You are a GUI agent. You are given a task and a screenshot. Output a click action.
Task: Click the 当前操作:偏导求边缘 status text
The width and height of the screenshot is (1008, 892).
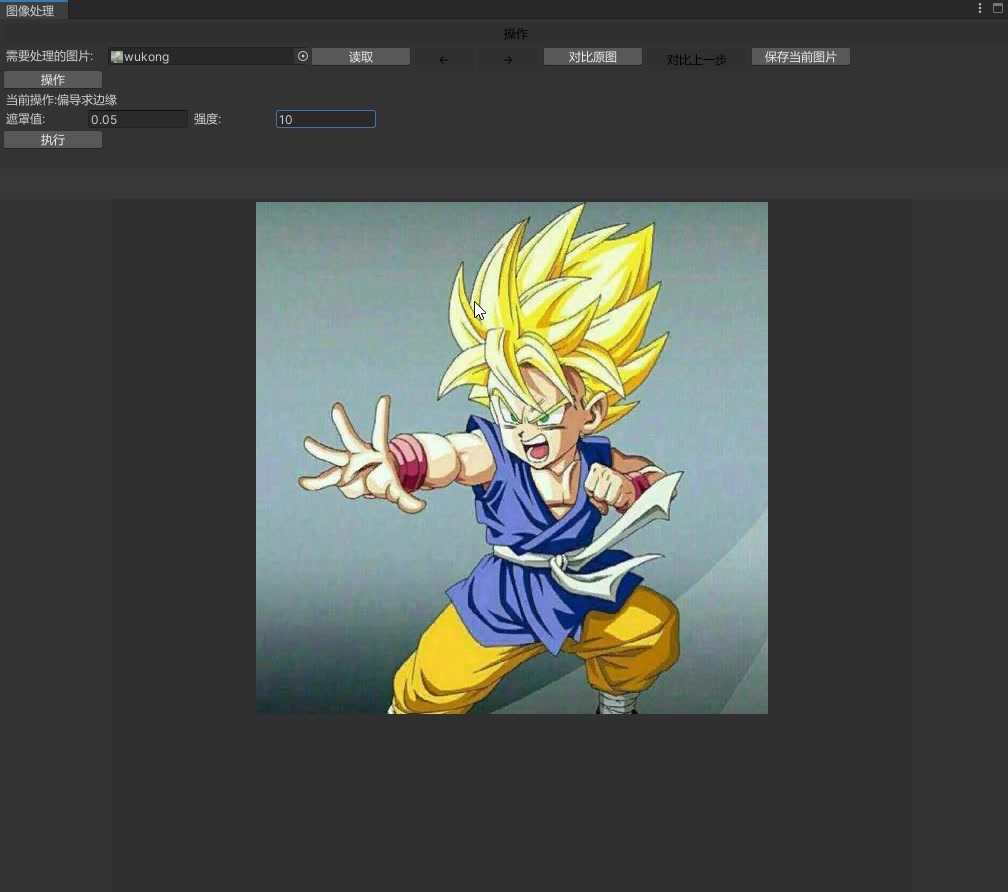click(x=62, y=100)
